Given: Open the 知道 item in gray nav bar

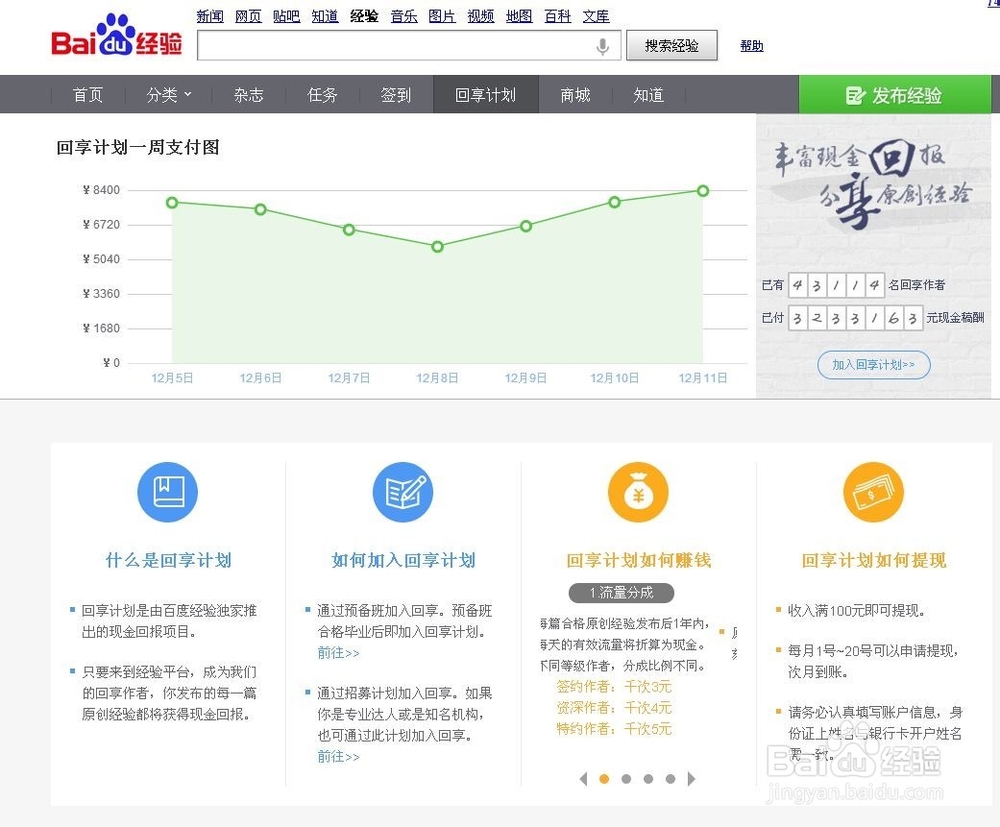Looking at the screenshot, I should [649, 95].
